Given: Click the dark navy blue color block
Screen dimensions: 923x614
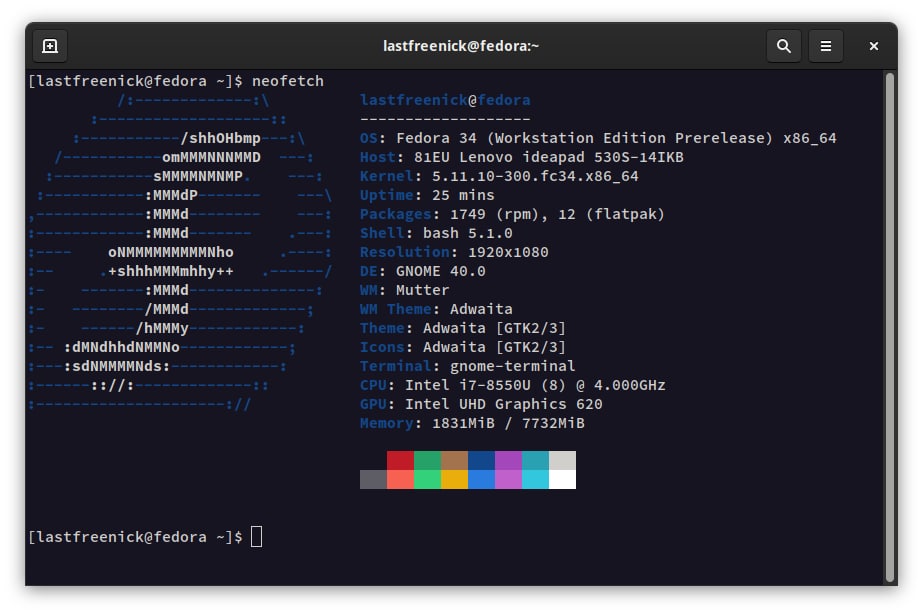Looking at the screenshot, I should 482,460.
